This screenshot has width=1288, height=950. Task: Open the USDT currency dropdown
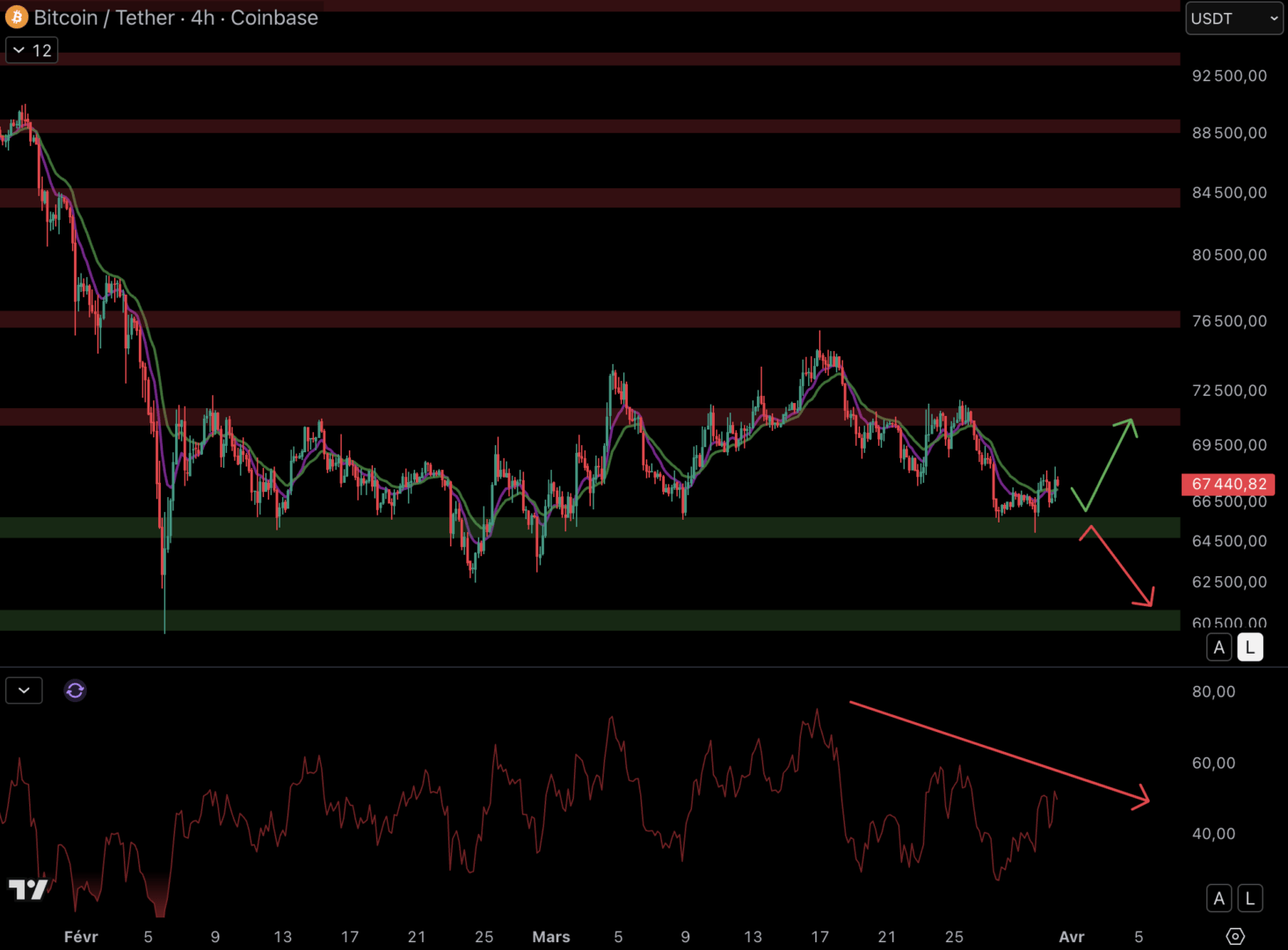point(1233,18)
